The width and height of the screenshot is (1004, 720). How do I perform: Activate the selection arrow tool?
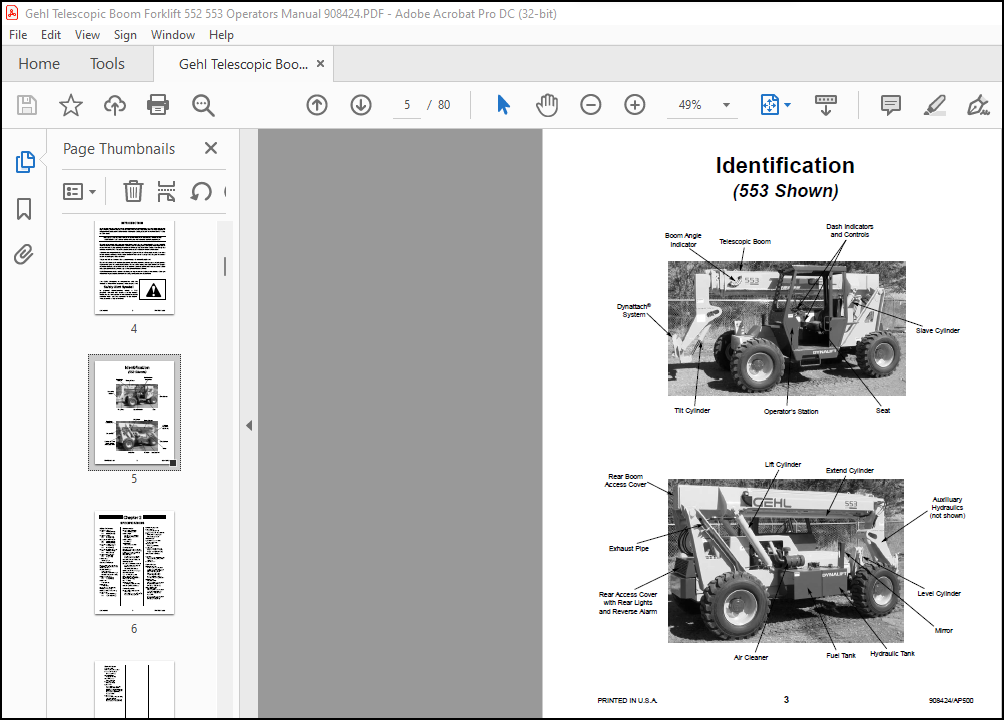coord(503,104)
